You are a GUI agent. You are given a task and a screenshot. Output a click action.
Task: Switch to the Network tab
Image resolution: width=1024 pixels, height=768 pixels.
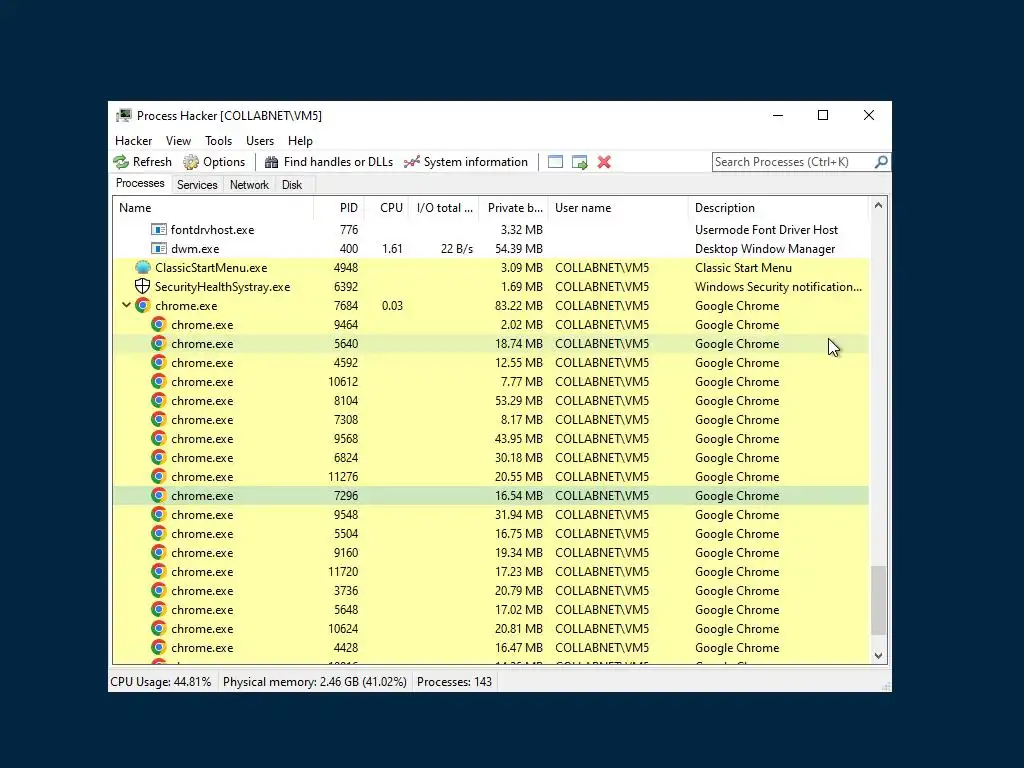click(249, 185)
